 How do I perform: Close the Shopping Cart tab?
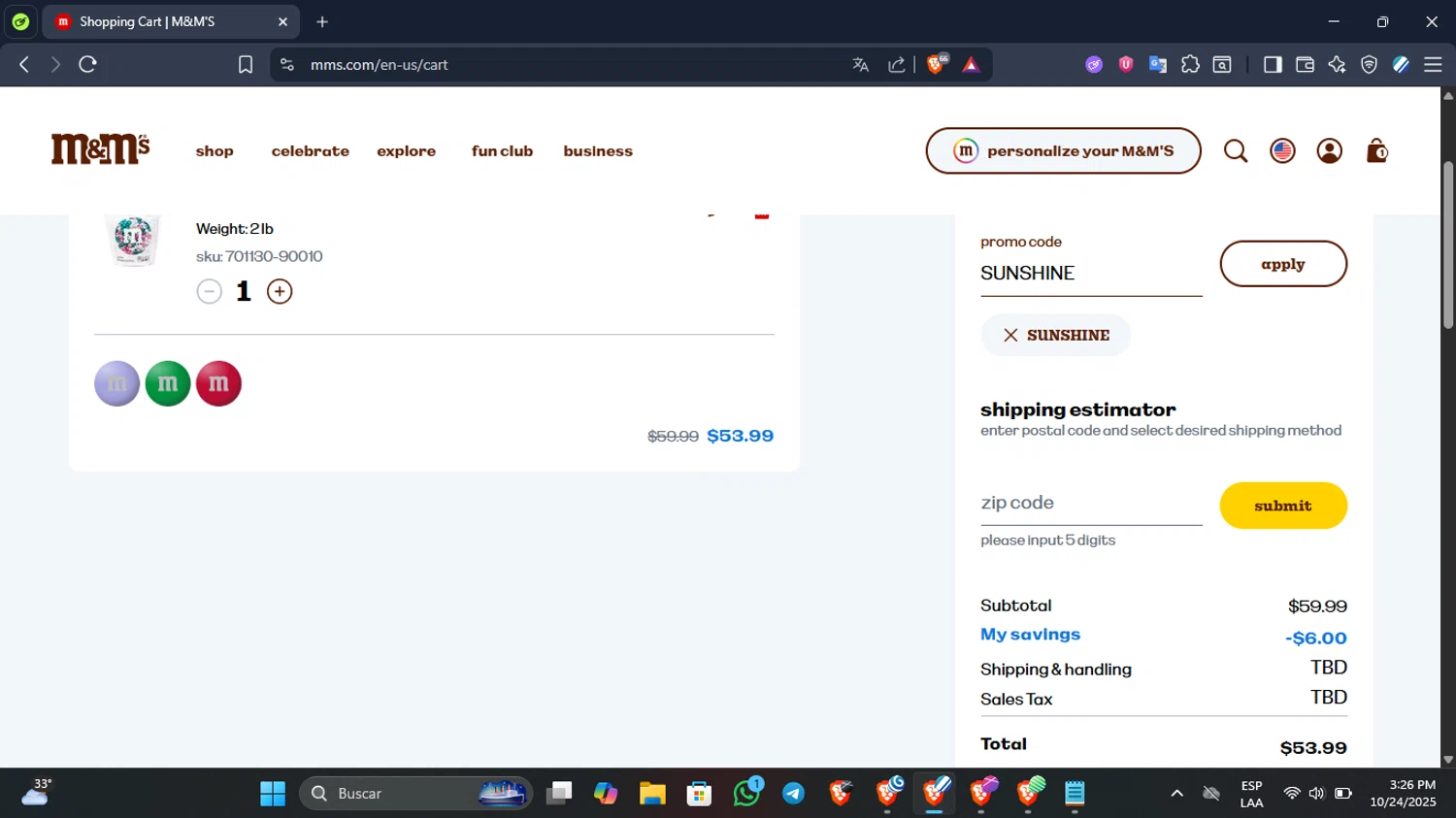[x=282, y=21]
